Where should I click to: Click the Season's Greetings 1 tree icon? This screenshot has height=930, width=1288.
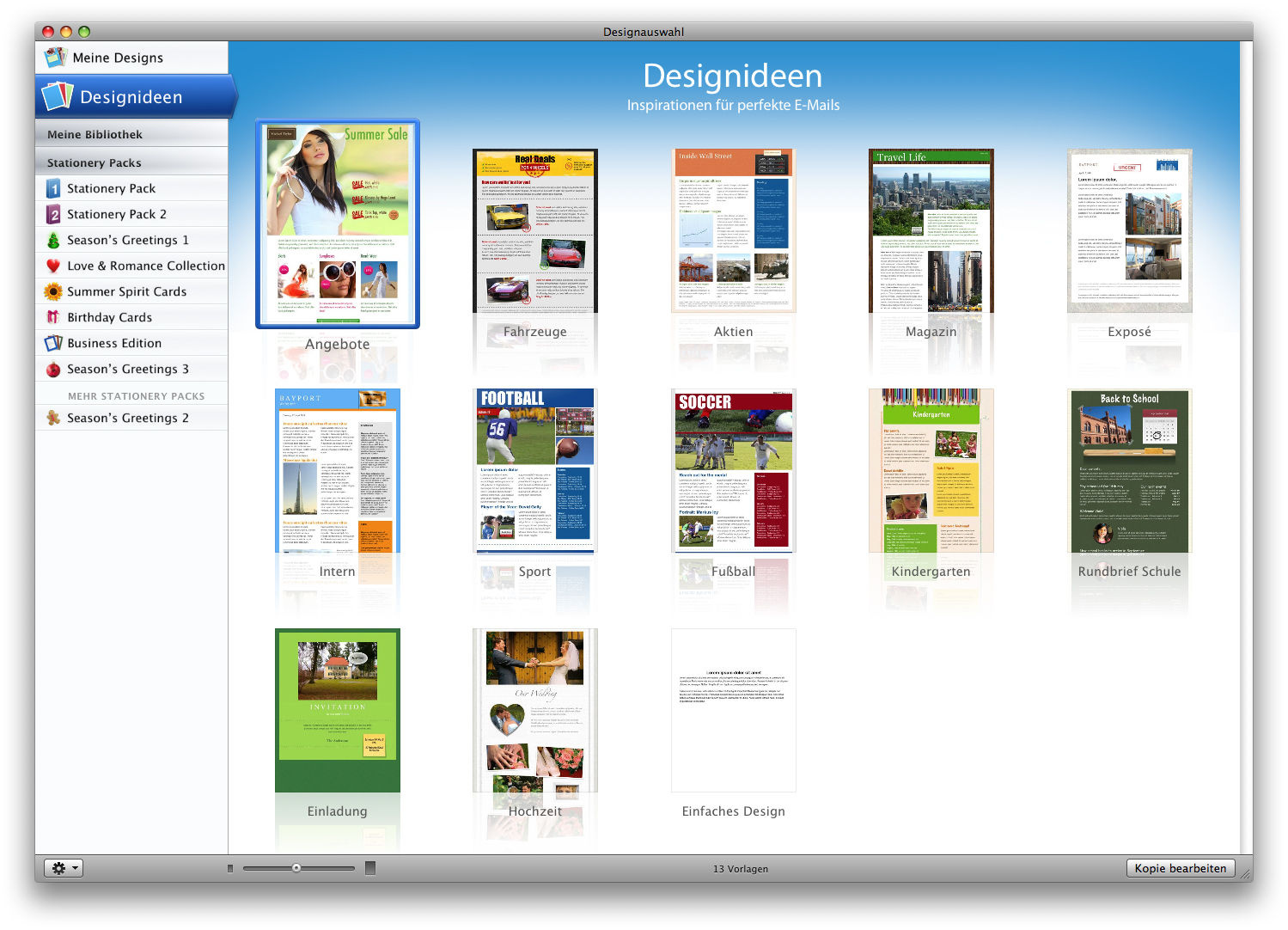53,240
